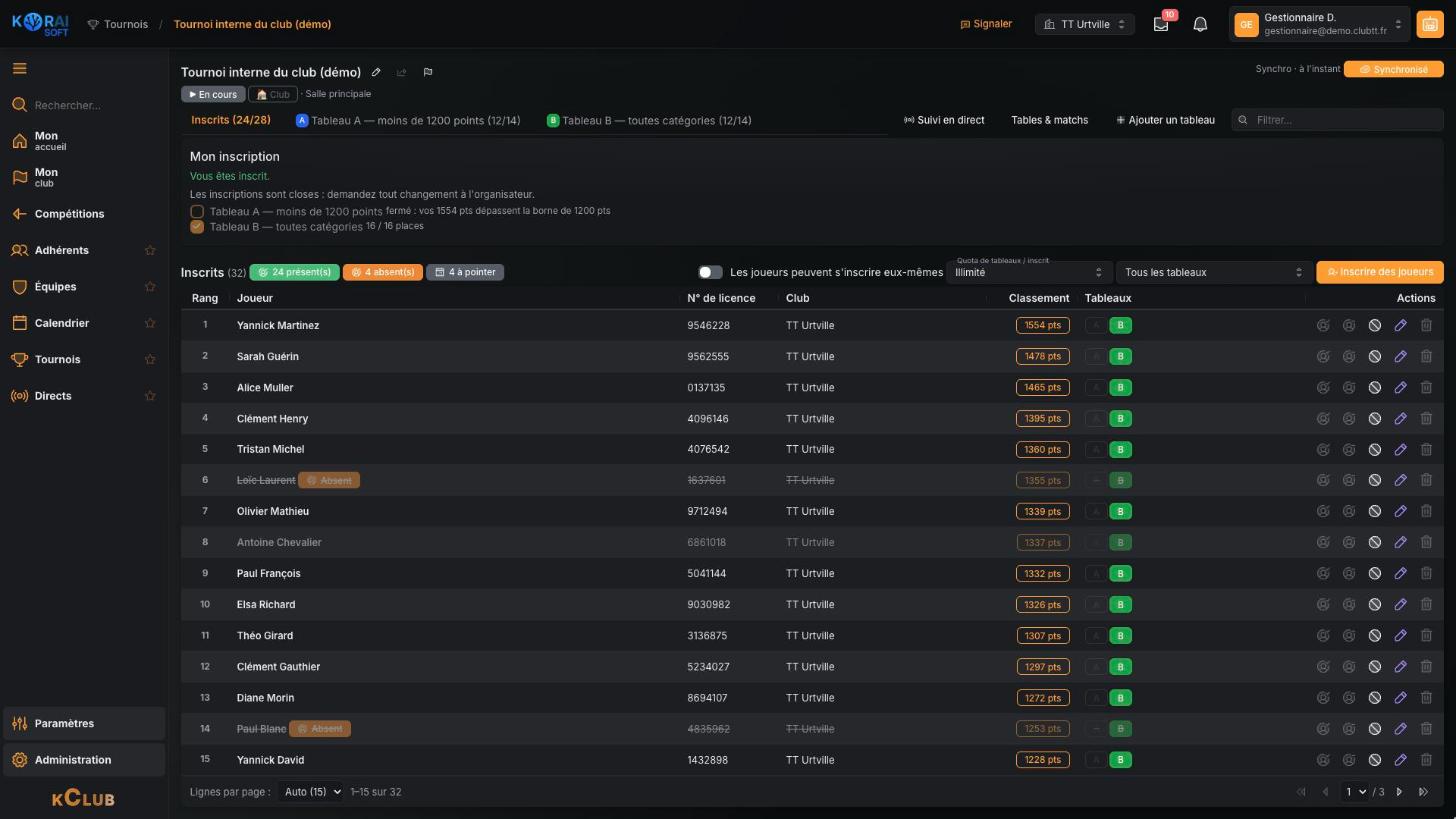Collapse the sidebar with the hamburger icon

tap(19, 69)
